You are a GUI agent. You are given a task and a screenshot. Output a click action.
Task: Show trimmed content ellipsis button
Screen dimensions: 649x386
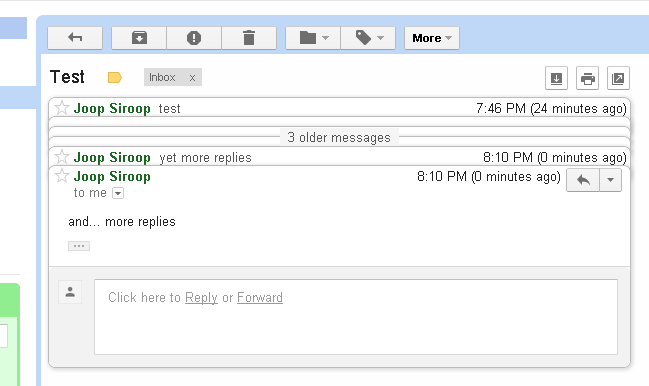pyautogui.click(x=79, y=246)
